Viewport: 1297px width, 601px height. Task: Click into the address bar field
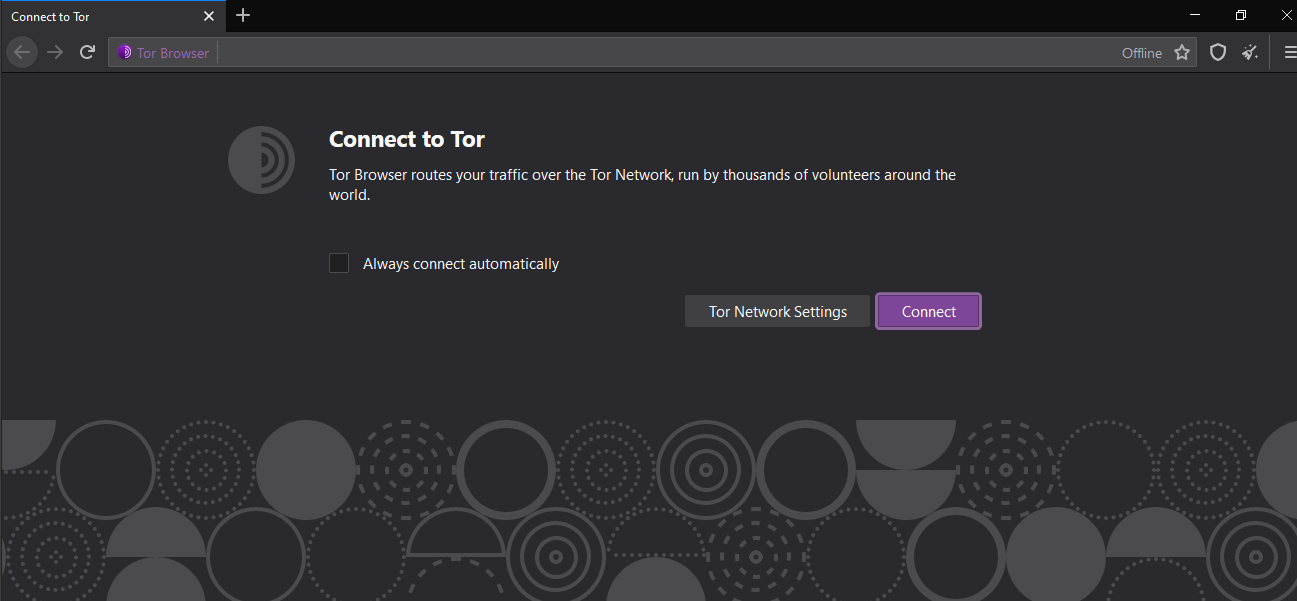coord(660,53)
